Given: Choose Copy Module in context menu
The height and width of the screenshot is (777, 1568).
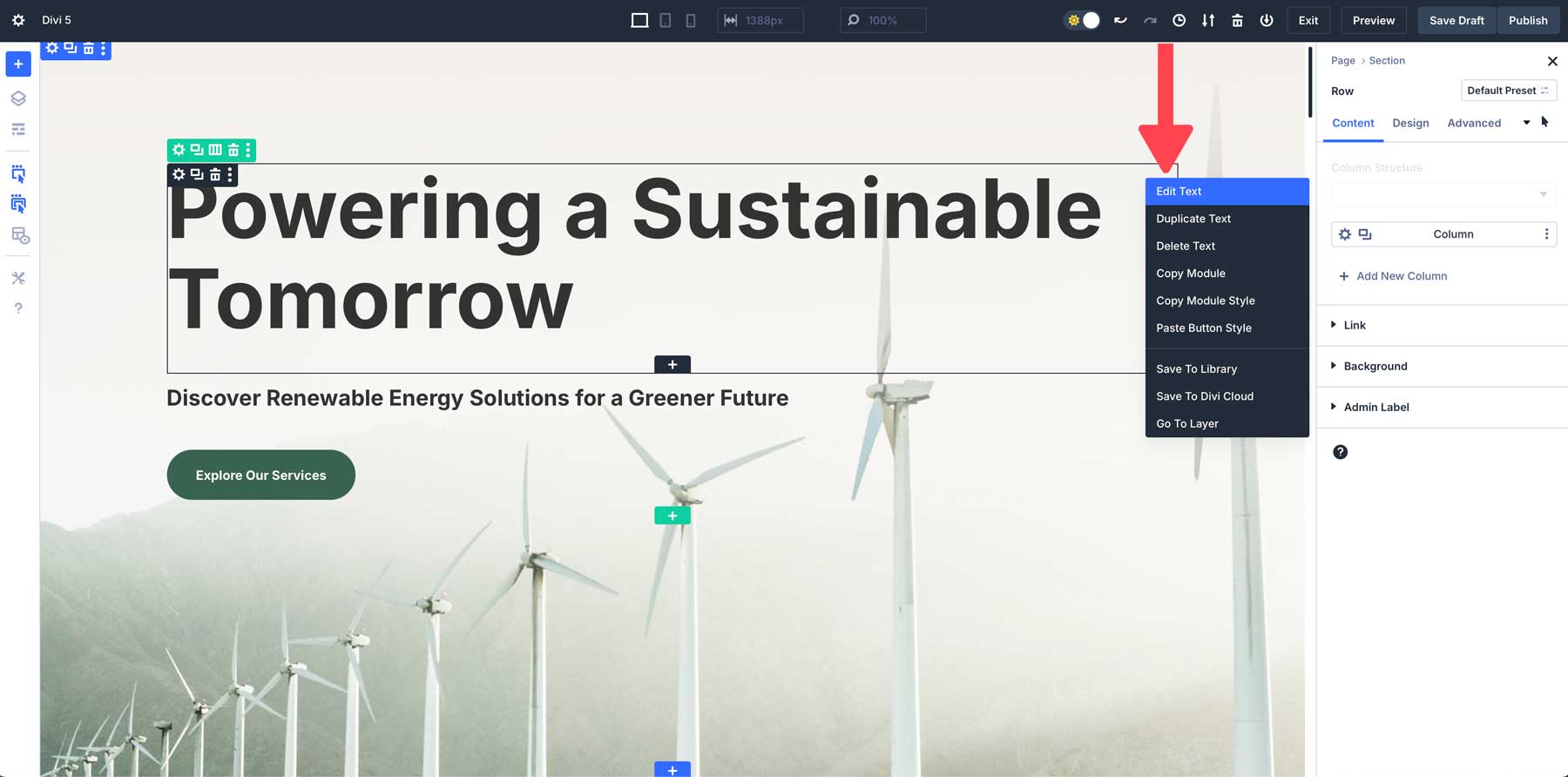Looking at the screenshot, I should click(x=1227, y=274).
